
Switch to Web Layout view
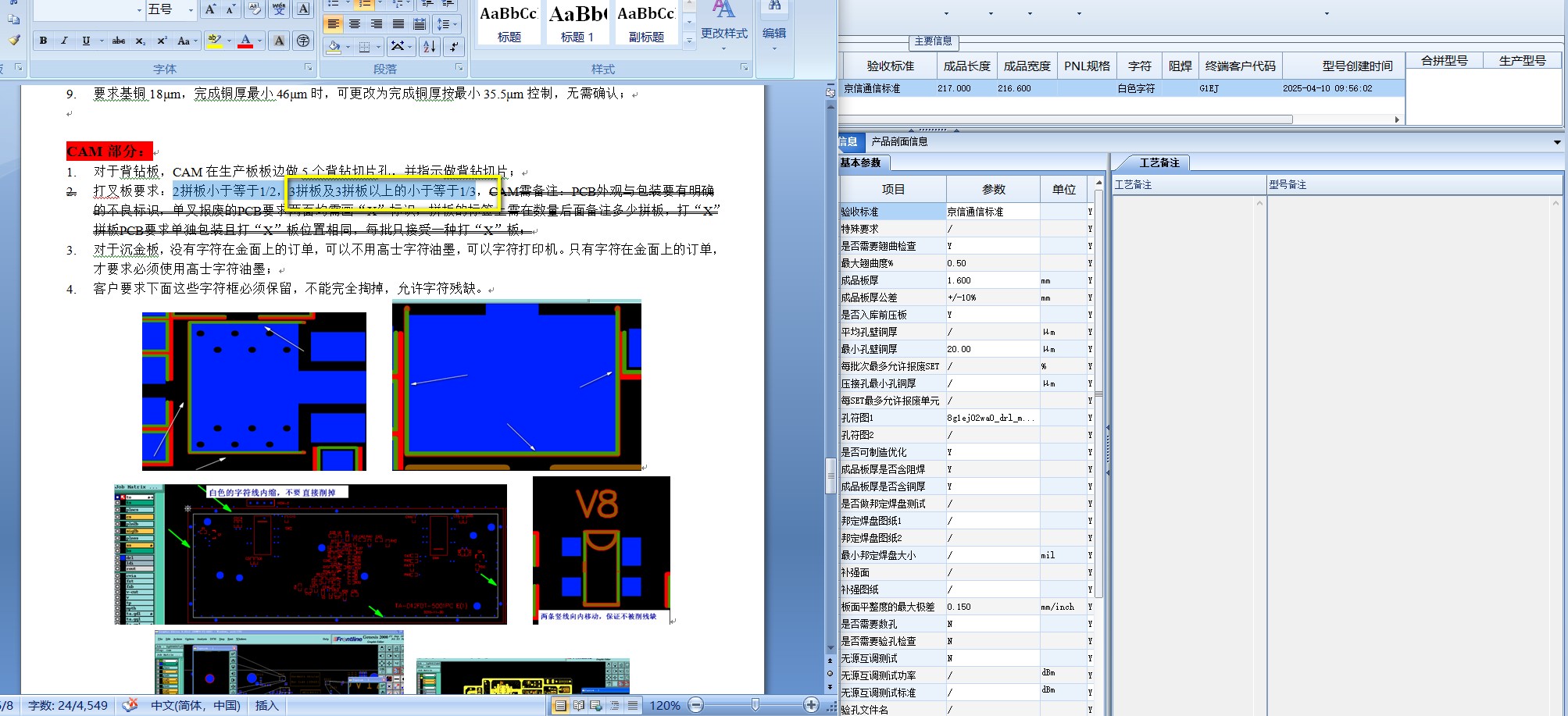pyautogui.click(x=596, y=705)
